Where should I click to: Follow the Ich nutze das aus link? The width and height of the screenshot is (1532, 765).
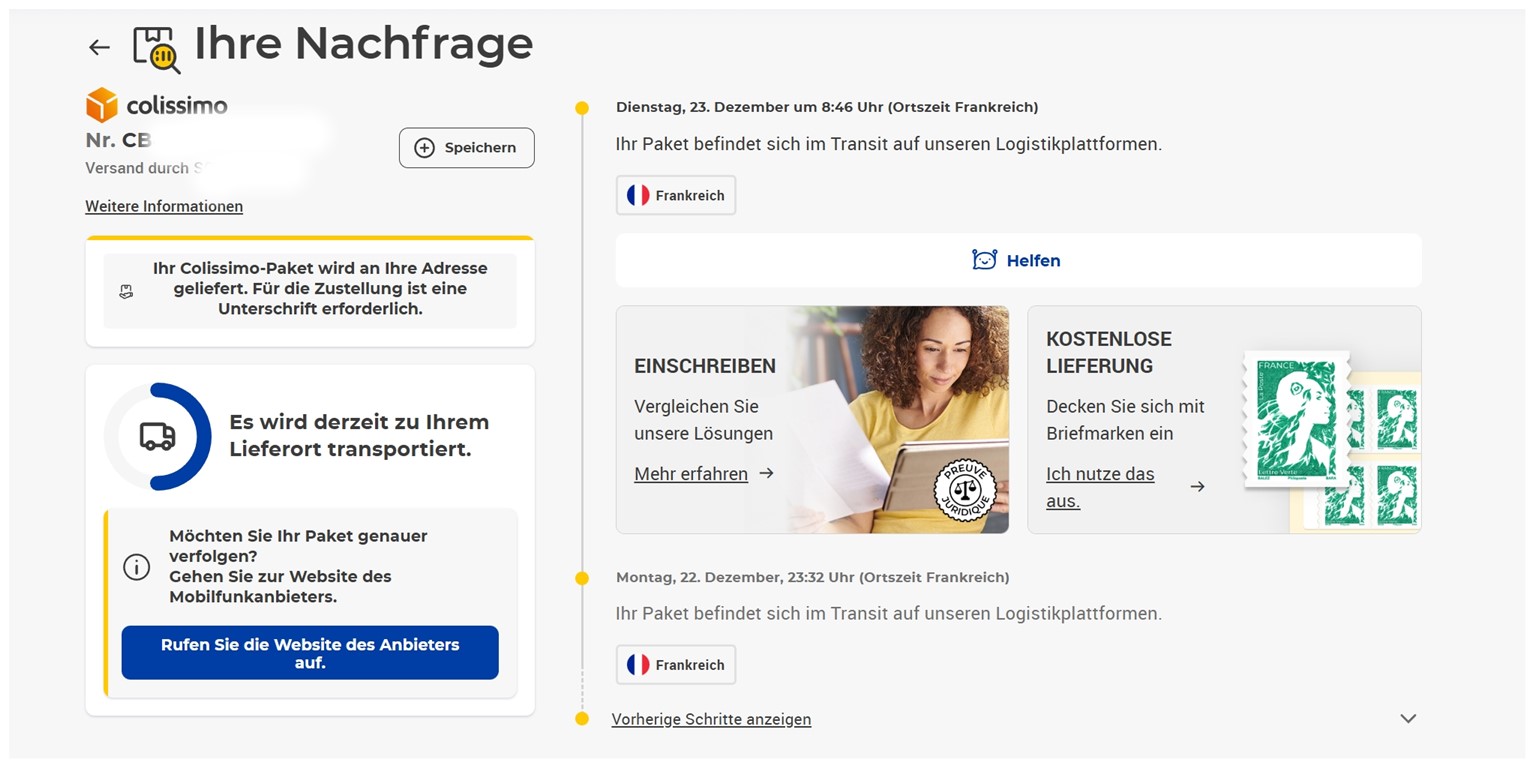(x=1100, y=487)
